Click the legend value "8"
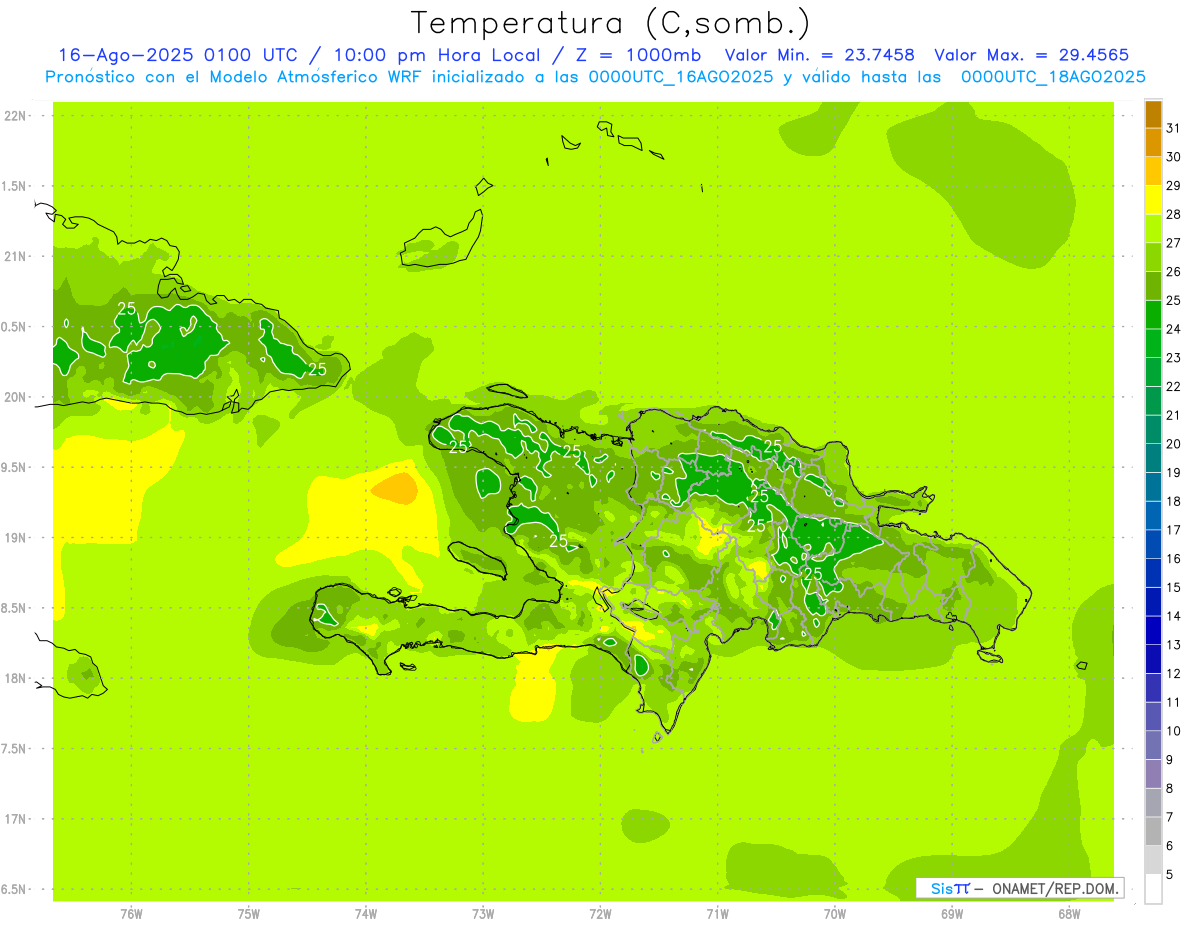The image size is (1200, 927). (1170, 788)
